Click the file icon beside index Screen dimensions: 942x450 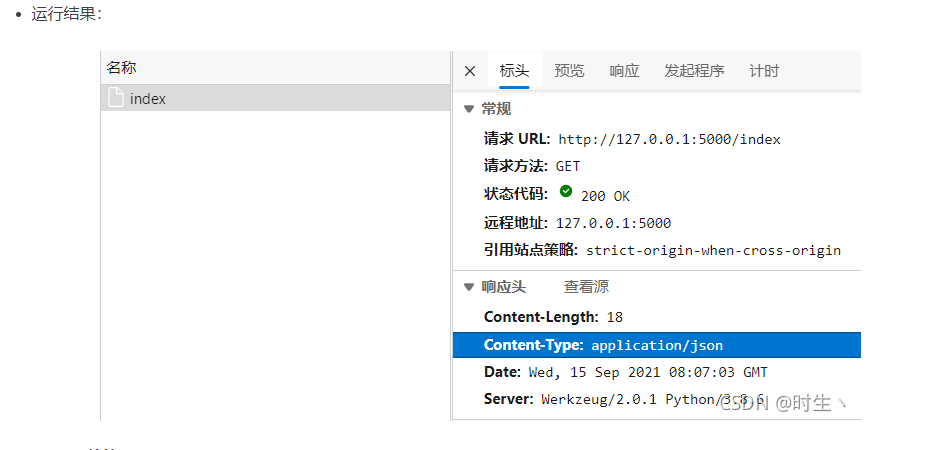pos(115,98)
